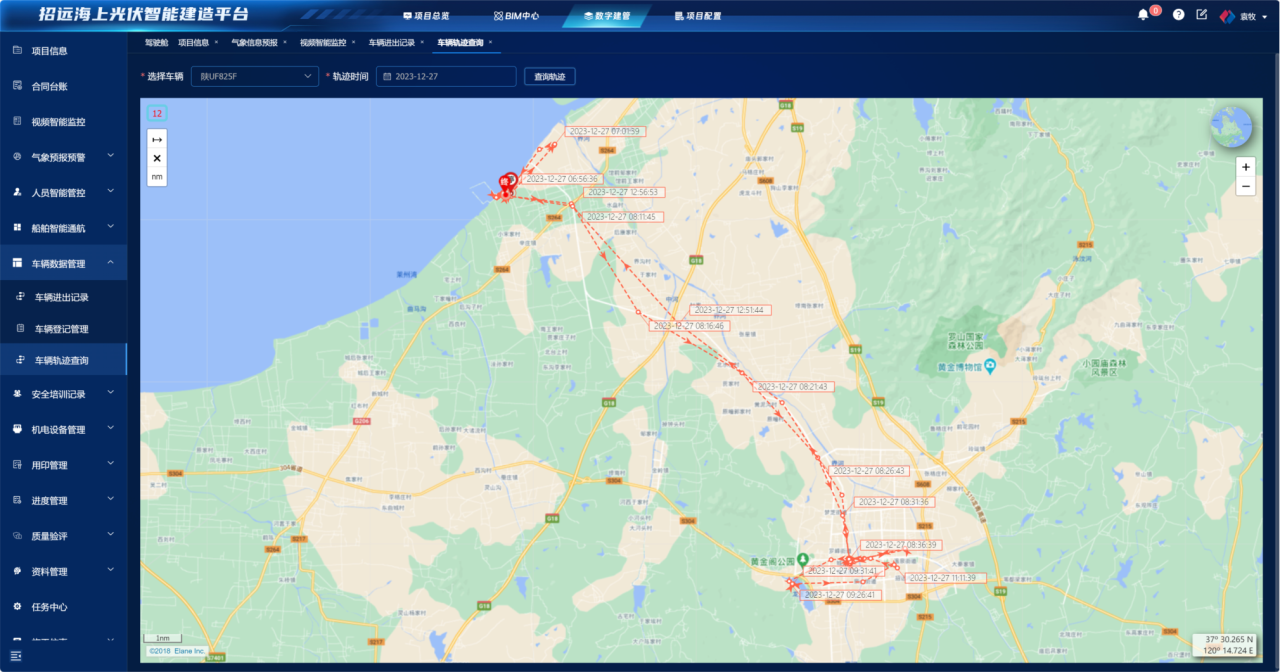Clear measurement with the X map tool
The width and height of the screenshot is (1280, 672).
pyautogui.click(x=157, y=158)
